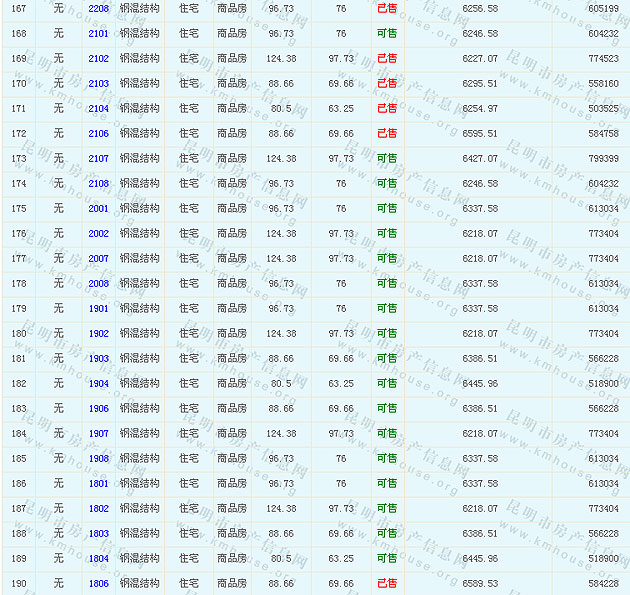Click room 2106 link
Image resolution: width=630 pixels, height=595 pixels.
[98, 133]
